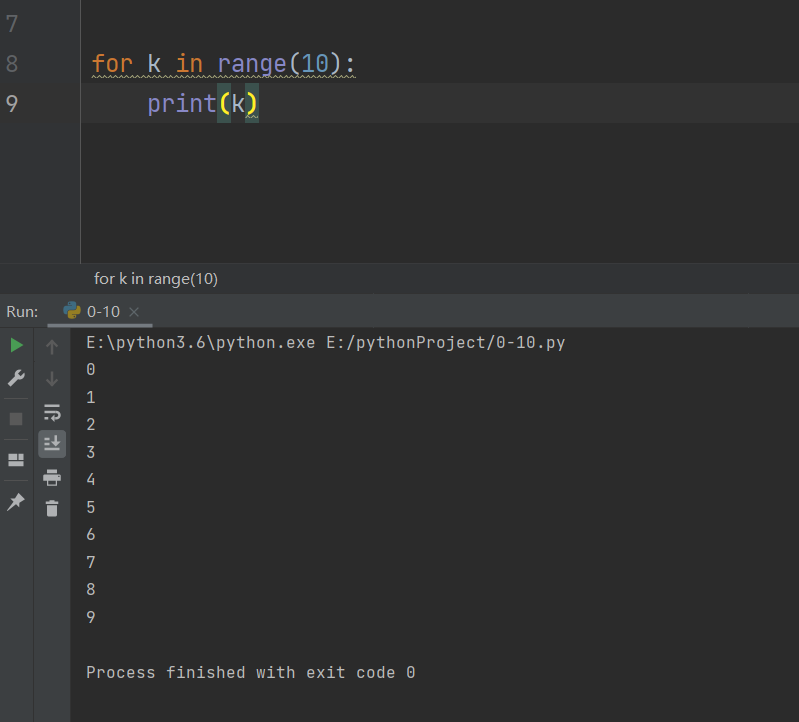Toggle soft-wrap in the Run console
Screen dimensions: 799x722
(52, 412)
